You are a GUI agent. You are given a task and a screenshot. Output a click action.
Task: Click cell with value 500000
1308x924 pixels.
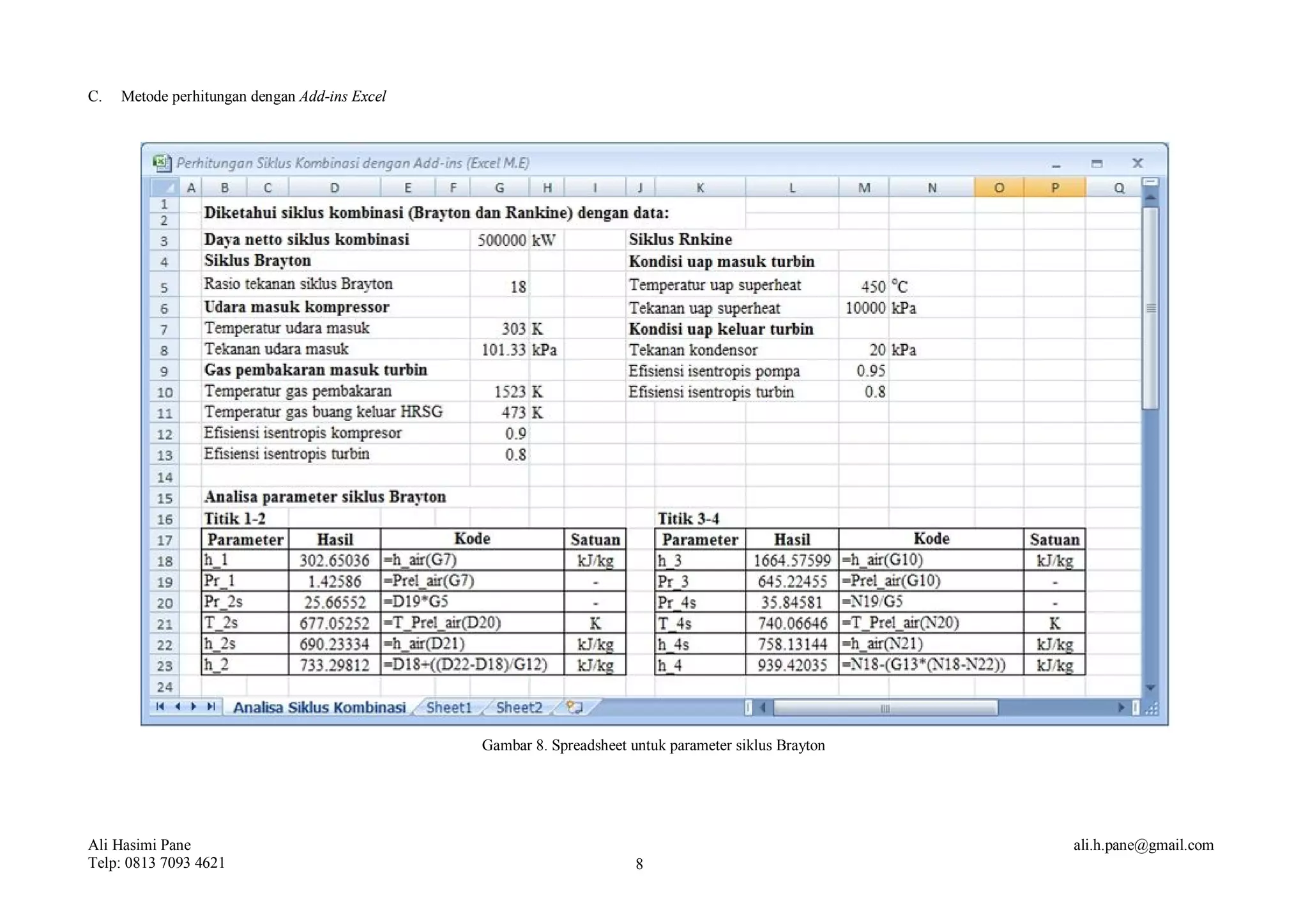(500, 240)
